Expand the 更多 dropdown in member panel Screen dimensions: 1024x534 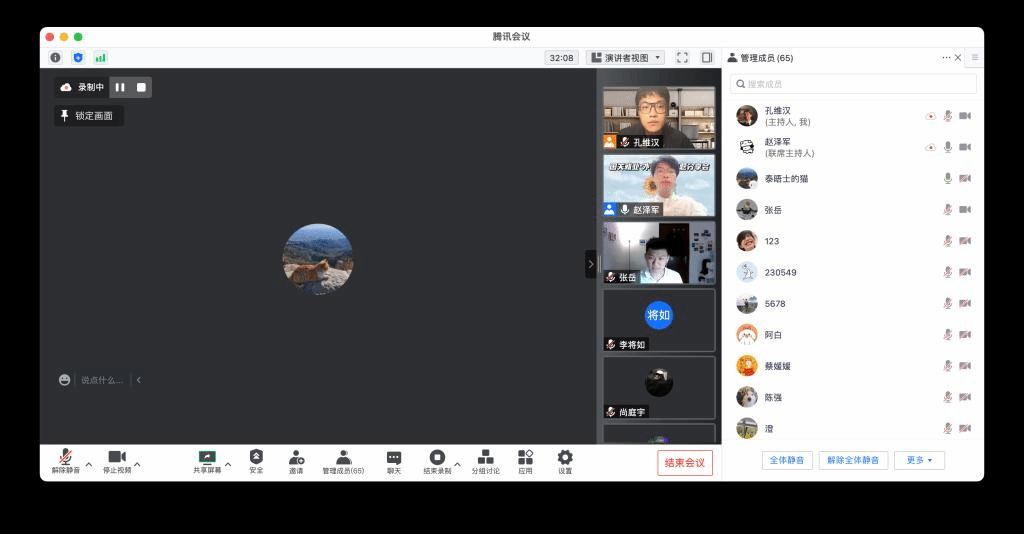click(919, 460)
